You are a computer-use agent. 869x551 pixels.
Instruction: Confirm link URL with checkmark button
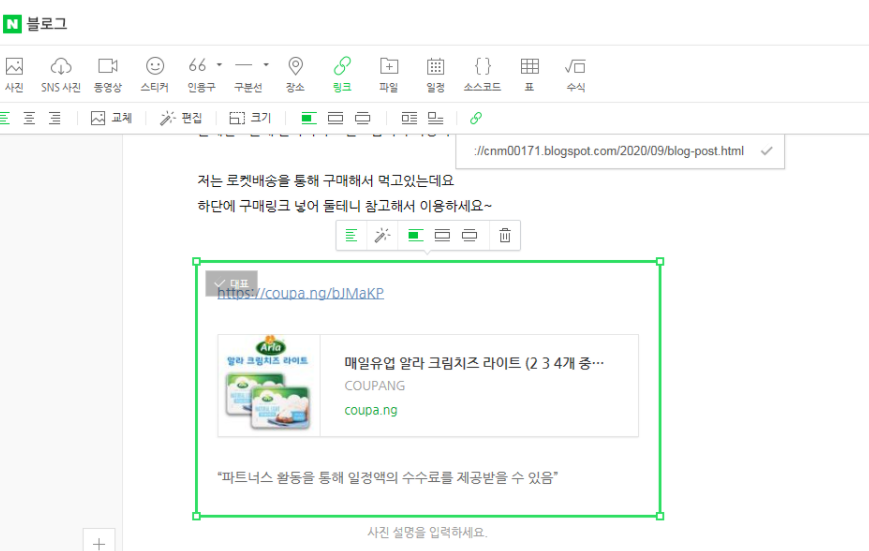[x=766, y=151]
